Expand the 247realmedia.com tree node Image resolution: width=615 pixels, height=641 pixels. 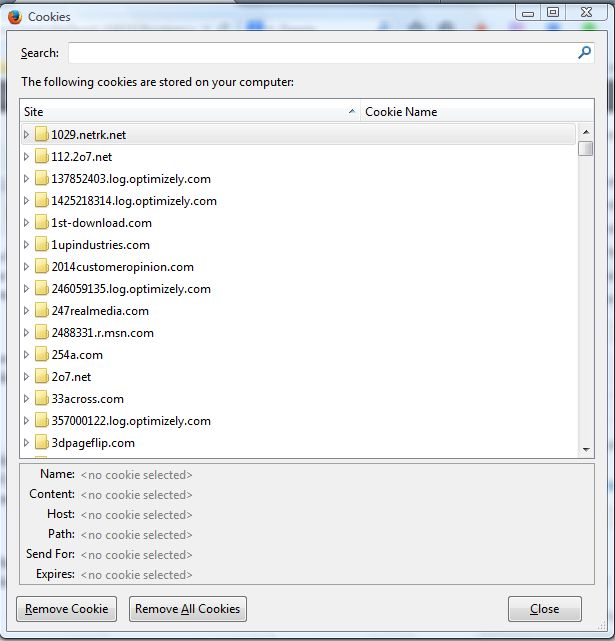click(26, 311)
